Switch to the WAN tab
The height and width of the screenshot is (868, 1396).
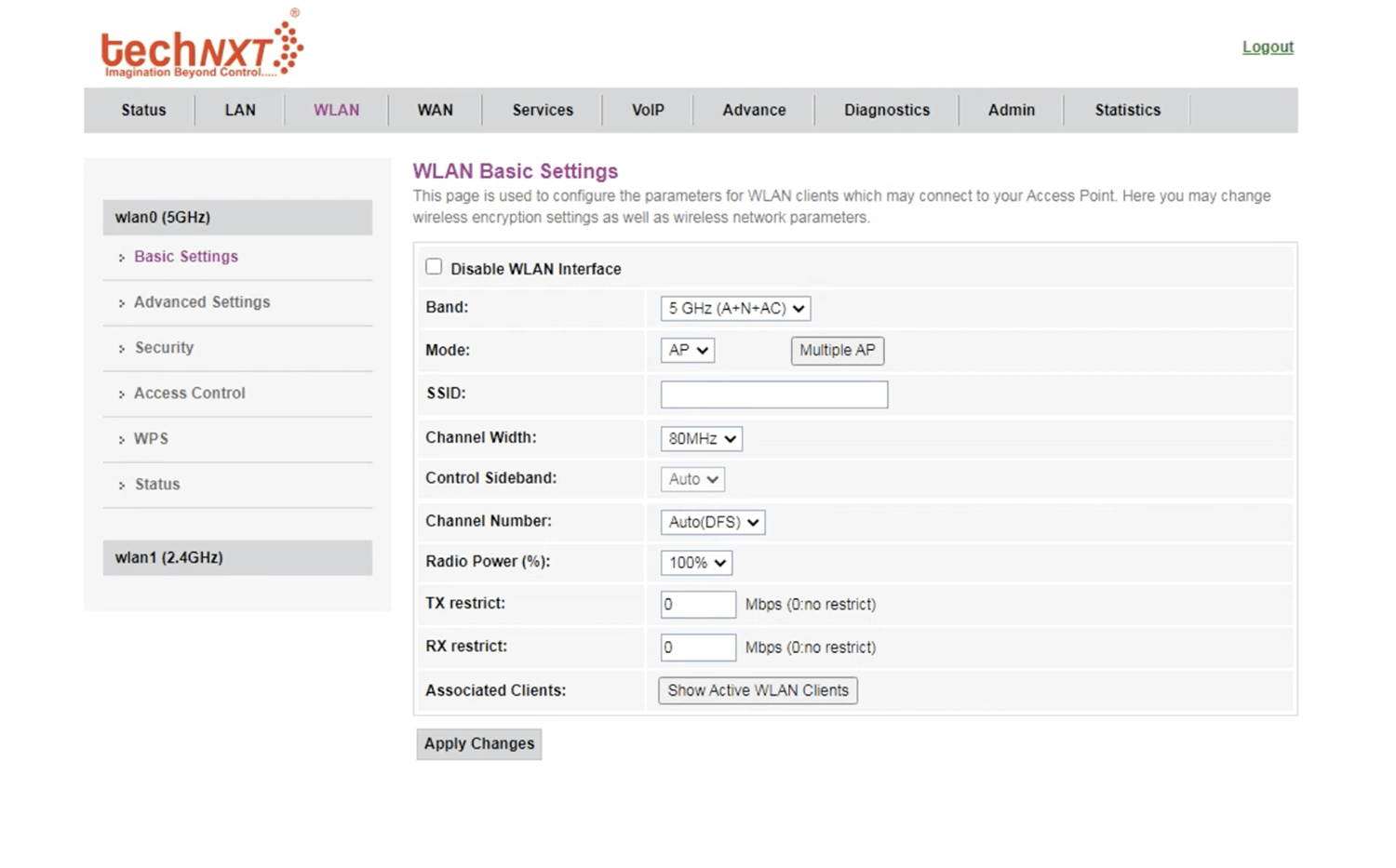pyautogui.click(x=435, y=110)
